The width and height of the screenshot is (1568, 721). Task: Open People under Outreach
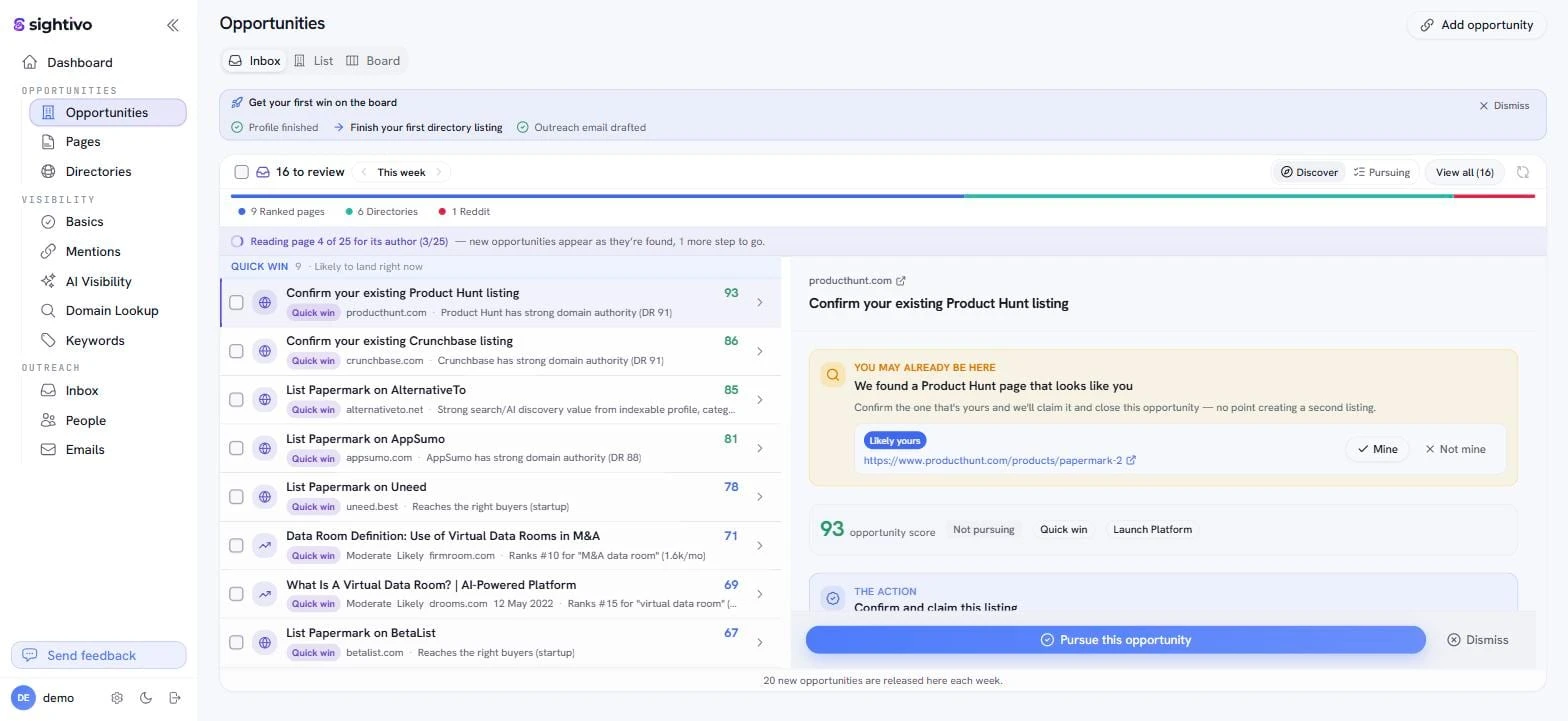[85, 420]
